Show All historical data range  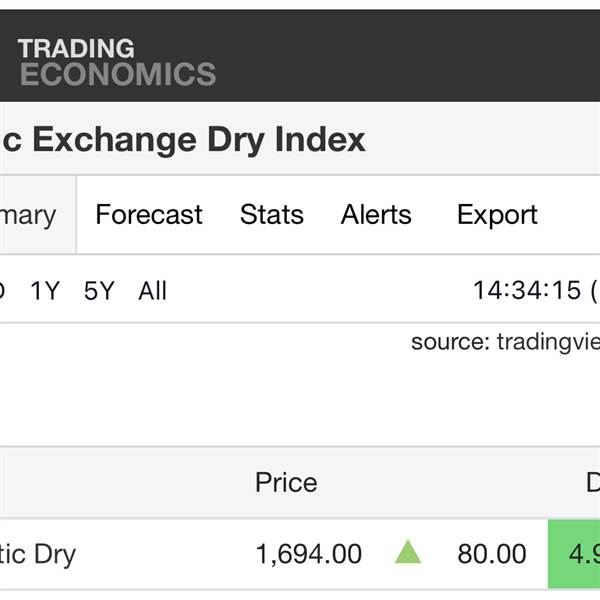tap(152, 290)
